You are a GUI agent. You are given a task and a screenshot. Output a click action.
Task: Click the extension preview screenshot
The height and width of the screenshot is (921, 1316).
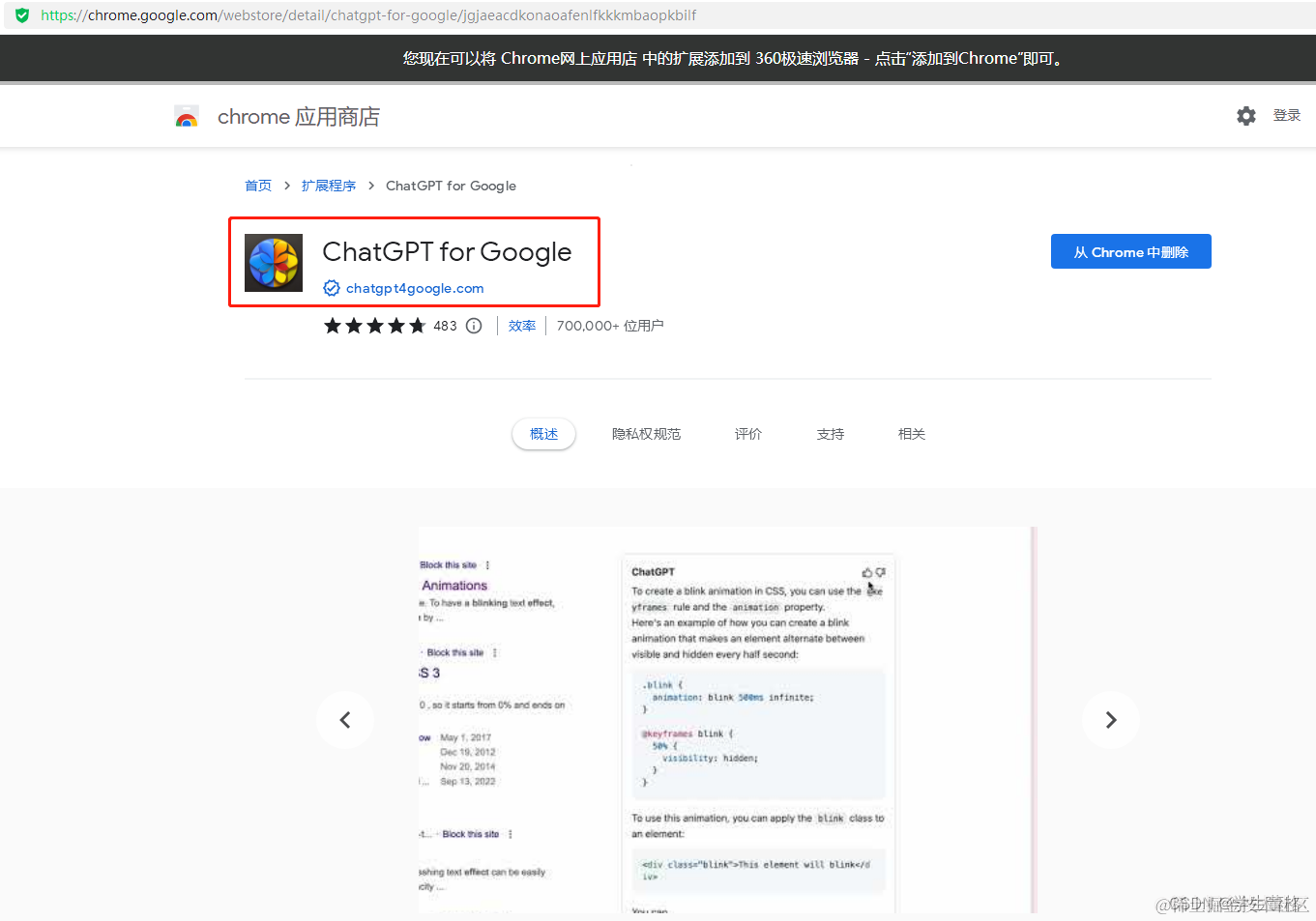pyautogui.click(x=727, y=720)
